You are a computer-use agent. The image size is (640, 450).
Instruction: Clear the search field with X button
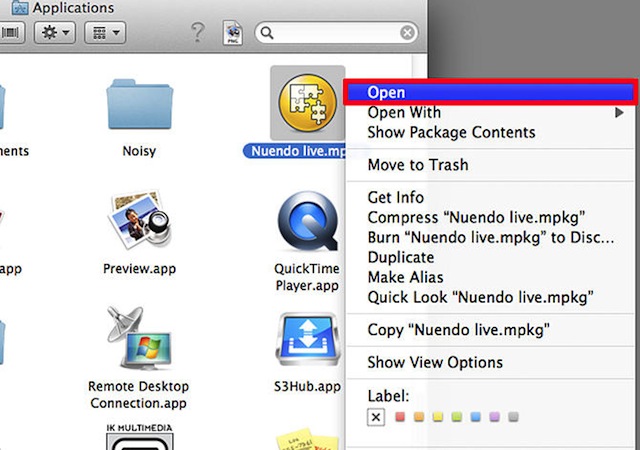click(407, 33)
